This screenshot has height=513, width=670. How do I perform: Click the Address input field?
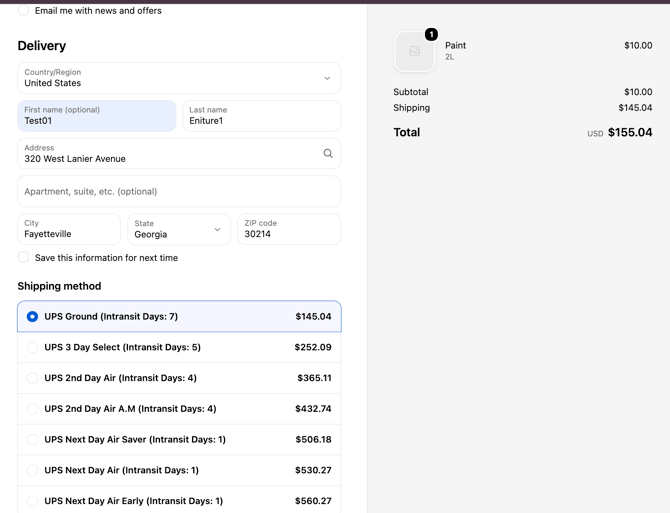coord(179,153)
